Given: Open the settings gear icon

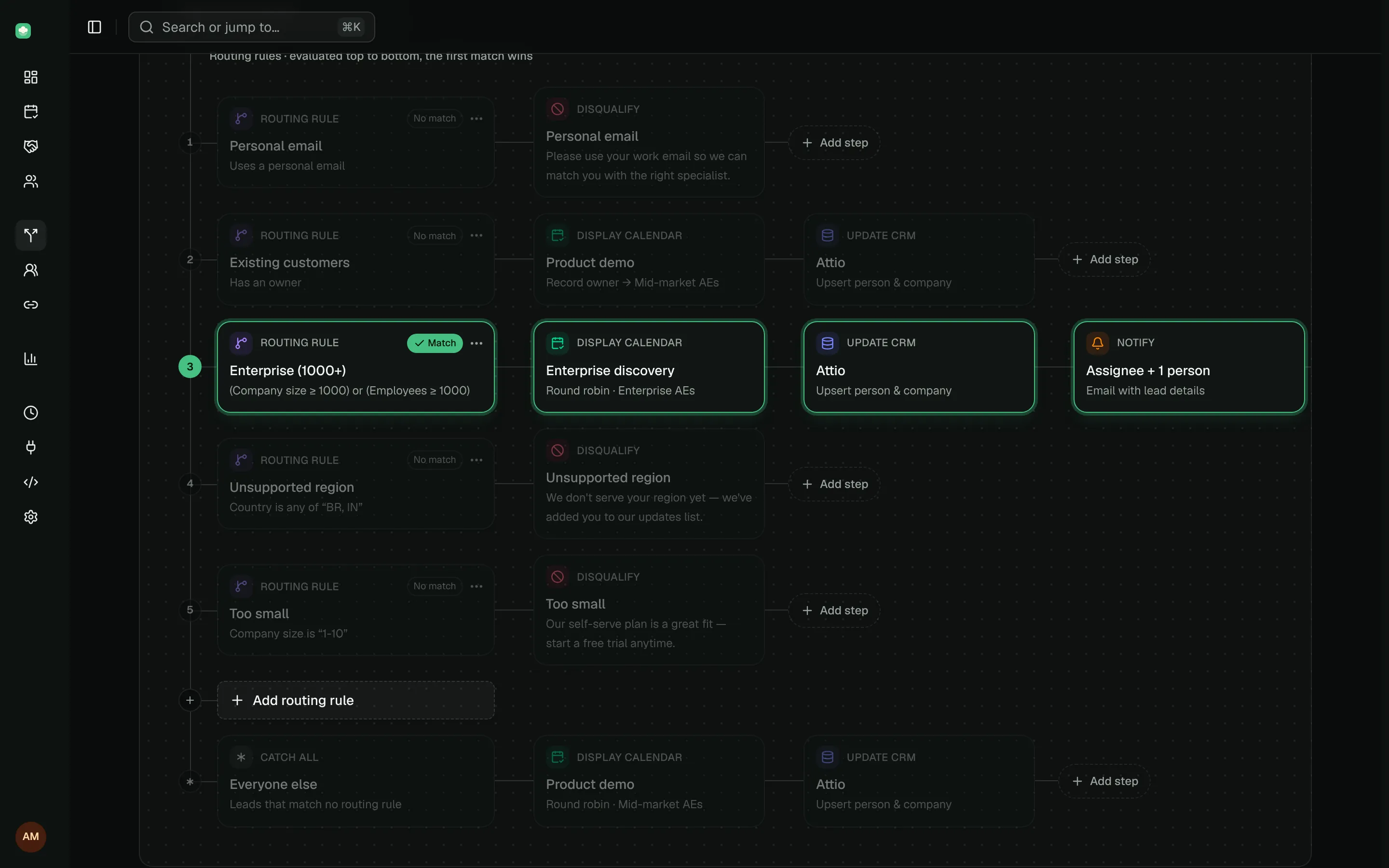Looking at the screenshot, I should pos(31,516).
